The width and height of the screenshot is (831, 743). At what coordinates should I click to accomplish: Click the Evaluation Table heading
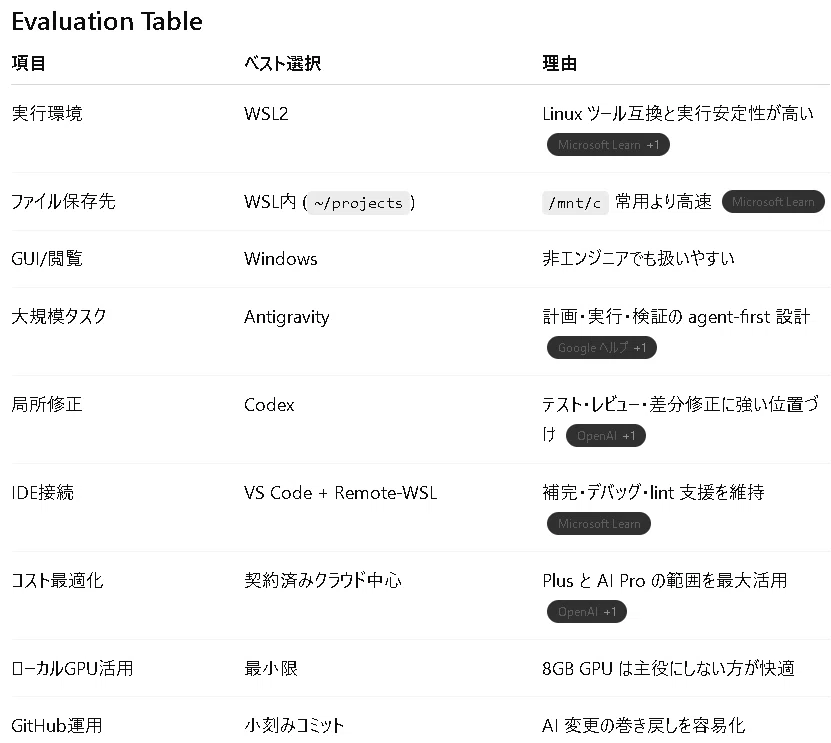107,22
